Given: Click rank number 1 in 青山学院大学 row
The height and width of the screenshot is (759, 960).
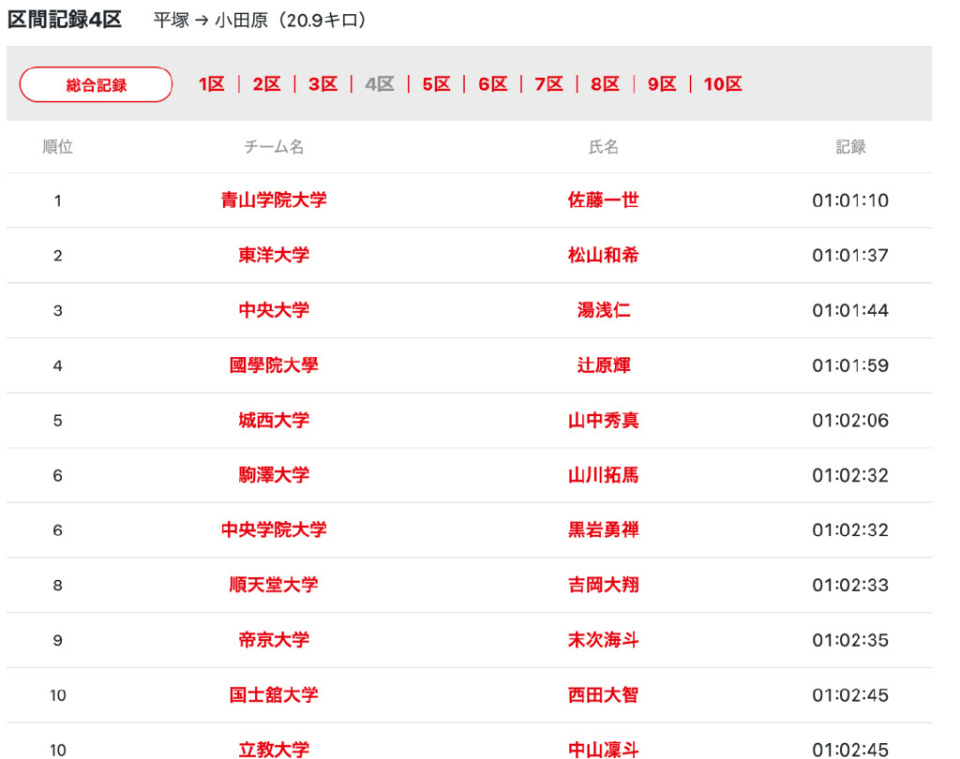Looking at the screenshot, I should click(x=58, y=201).
